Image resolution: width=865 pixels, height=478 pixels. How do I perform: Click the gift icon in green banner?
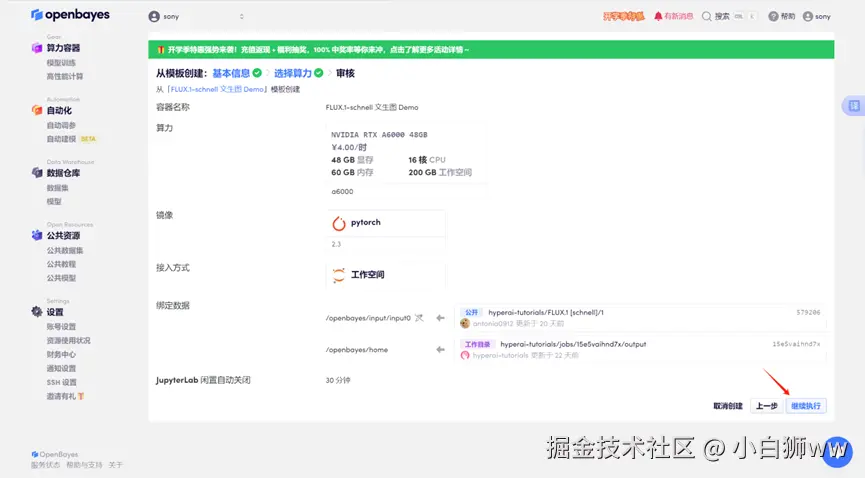(x=161, y=50)
